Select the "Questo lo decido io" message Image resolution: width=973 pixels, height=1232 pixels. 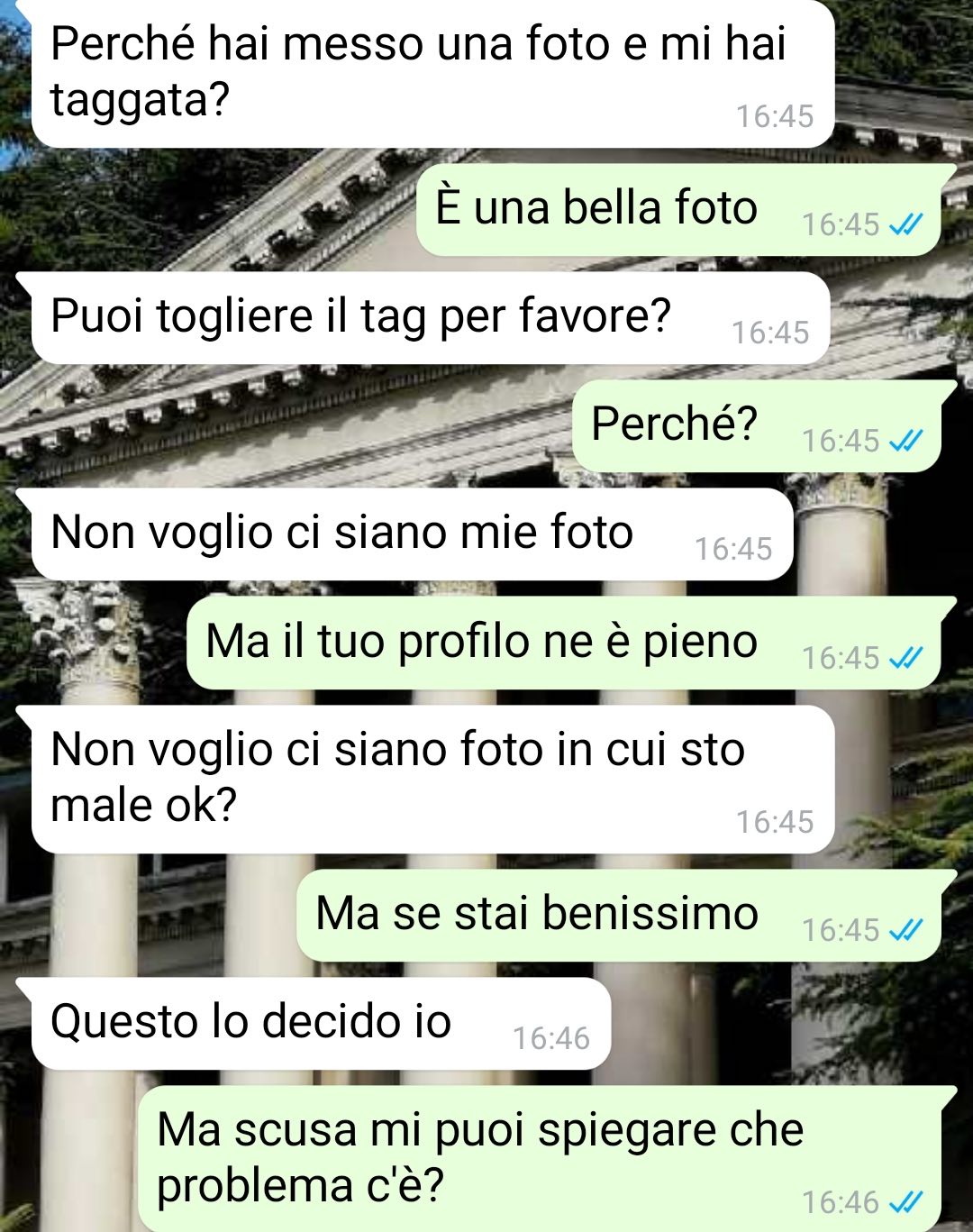(321, 1024)
